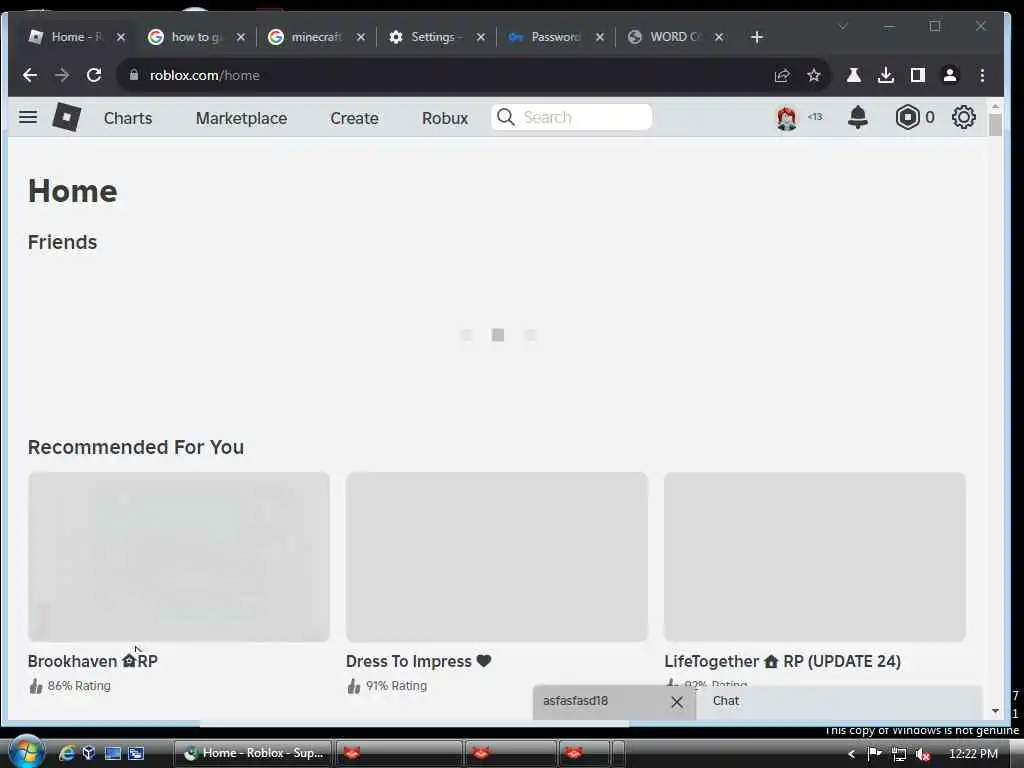Viewport: 1024px width, 768px height.
Task: Click the Brookhaven RP title link
Action: (93, 662)
